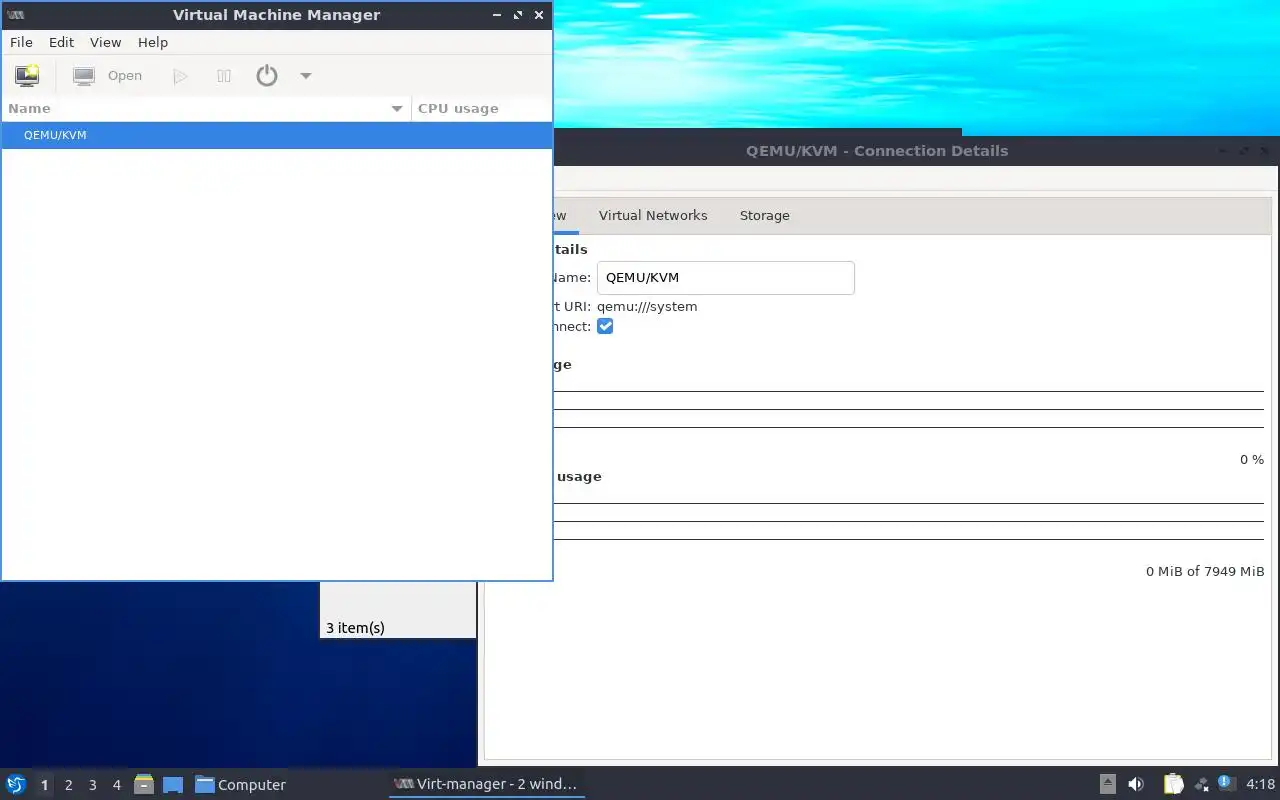Click the Pause VM icon

point(224,76)
